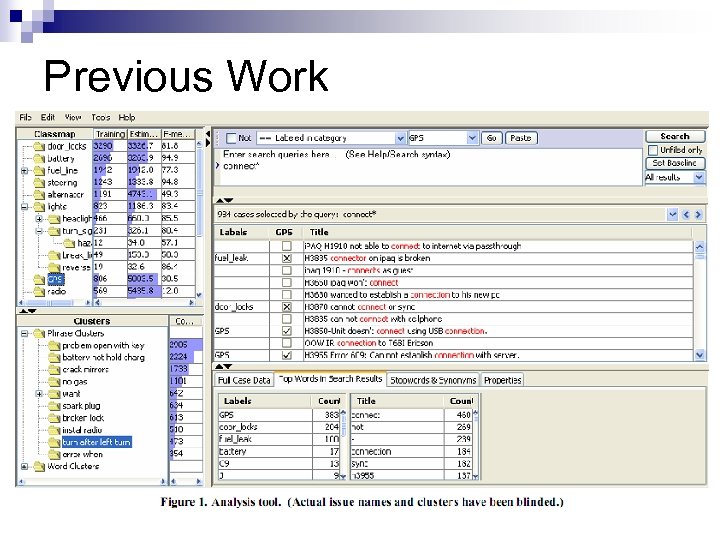The height and width of the screenshot is (540, 720).
Task: Open the GPS category dropdown
Action: 472,138
